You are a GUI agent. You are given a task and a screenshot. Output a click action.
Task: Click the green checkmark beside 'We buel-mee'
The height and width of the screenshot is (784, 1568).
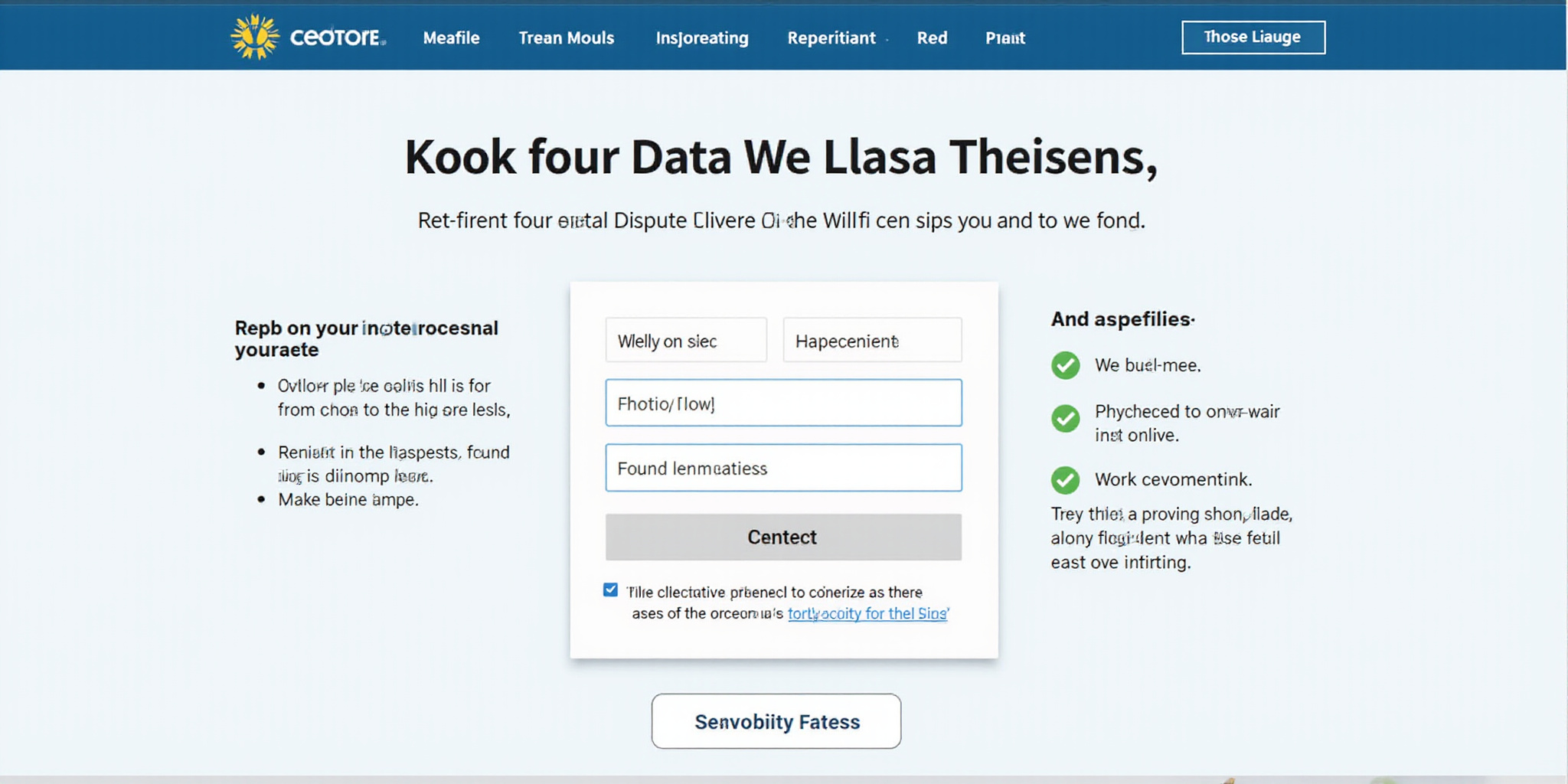coord(1066,365)
